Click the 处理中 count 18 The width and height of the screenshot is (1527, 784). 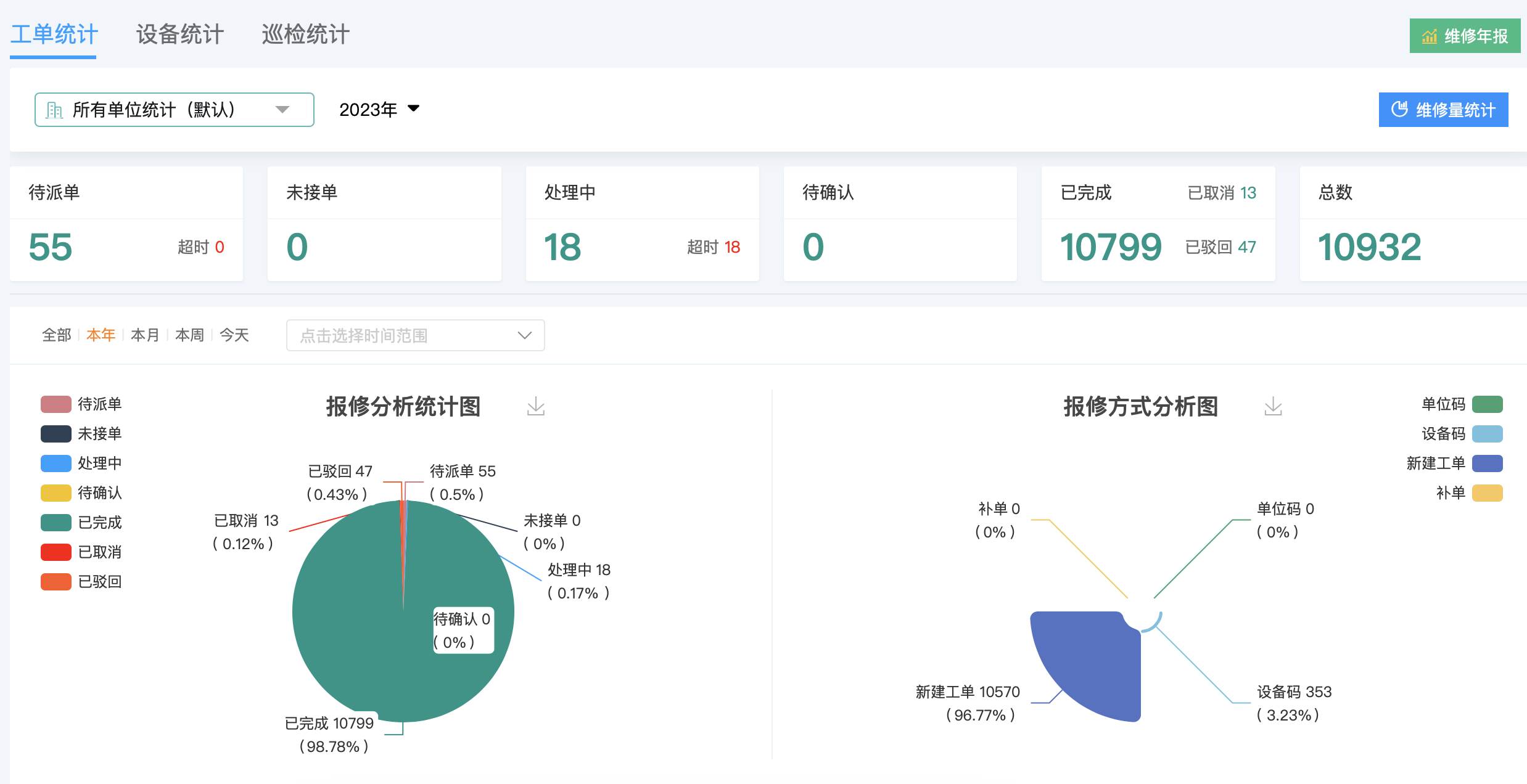(562, 247)
